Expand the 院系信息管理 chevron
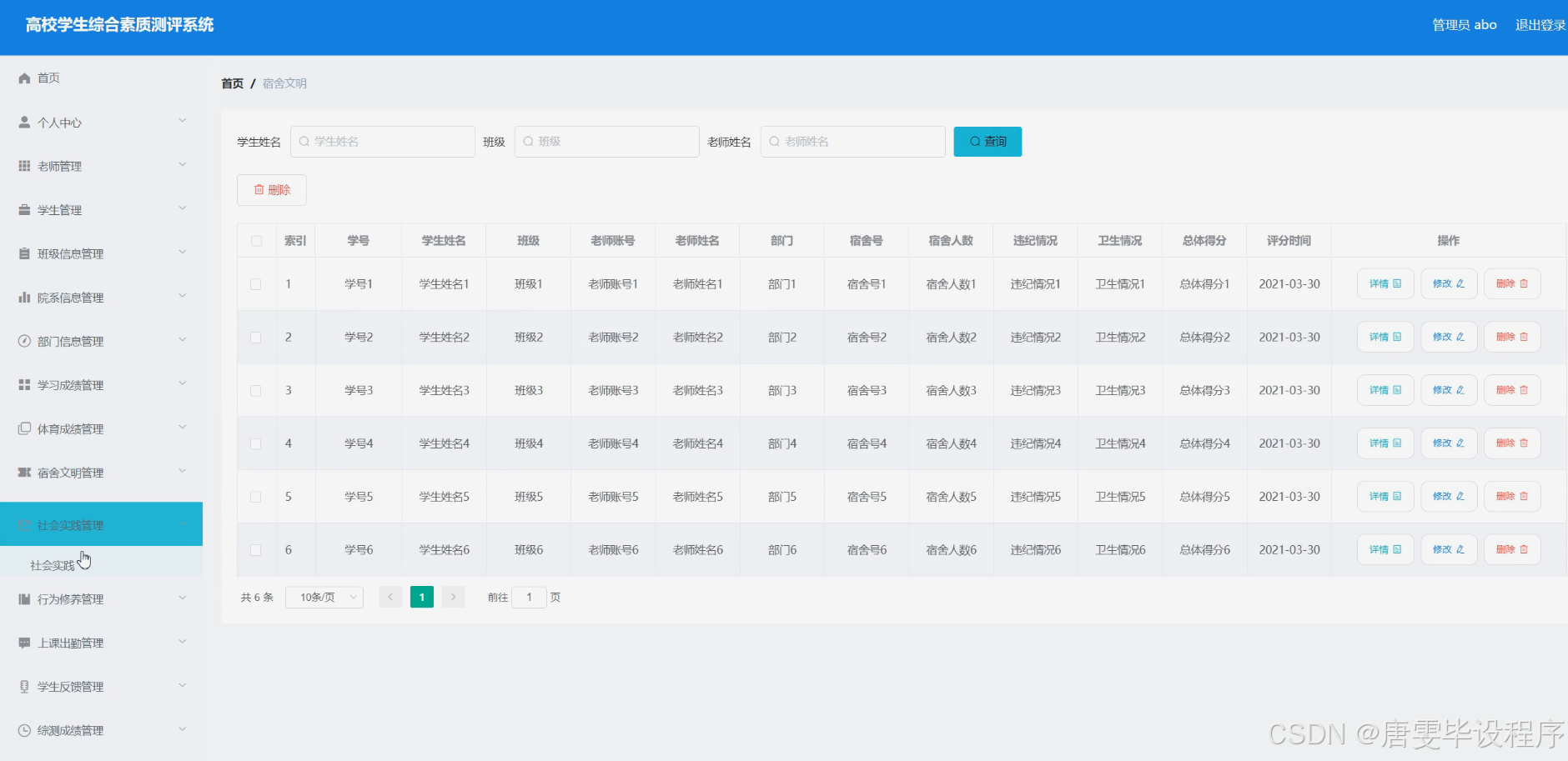 [x=183, y=297]
